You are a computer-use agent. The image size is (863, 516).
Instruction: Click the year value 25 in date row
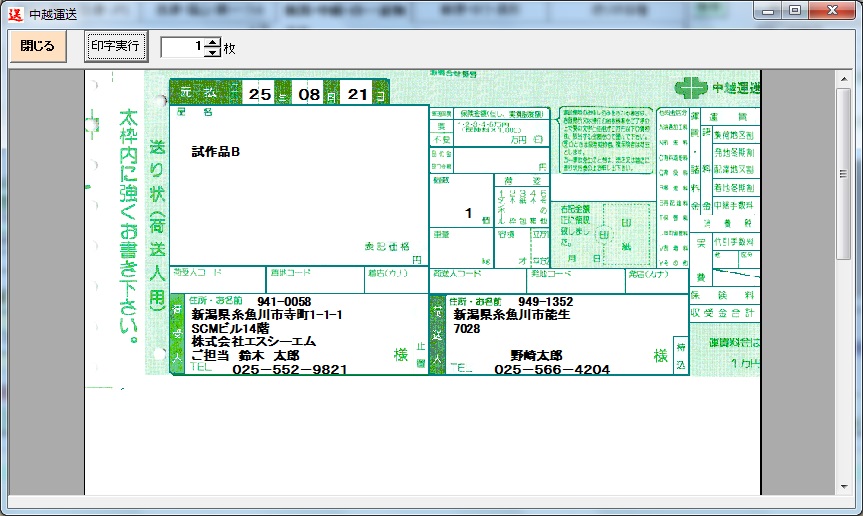(x=260, y=95)
